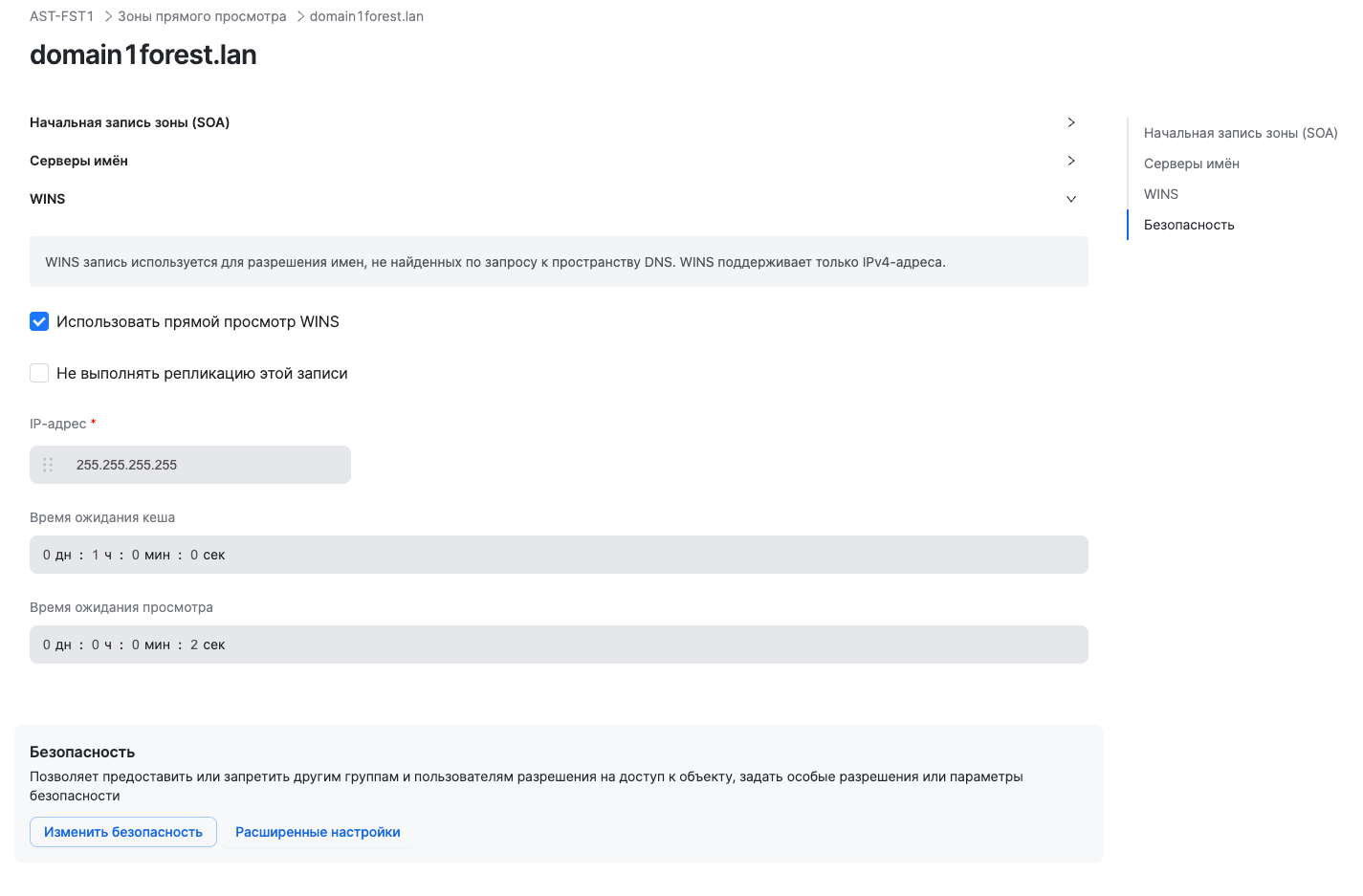The width and height of the screenshot is (1363, 896).
Task: Select Серверы имён in side navigation
Action: [1192, 164]
